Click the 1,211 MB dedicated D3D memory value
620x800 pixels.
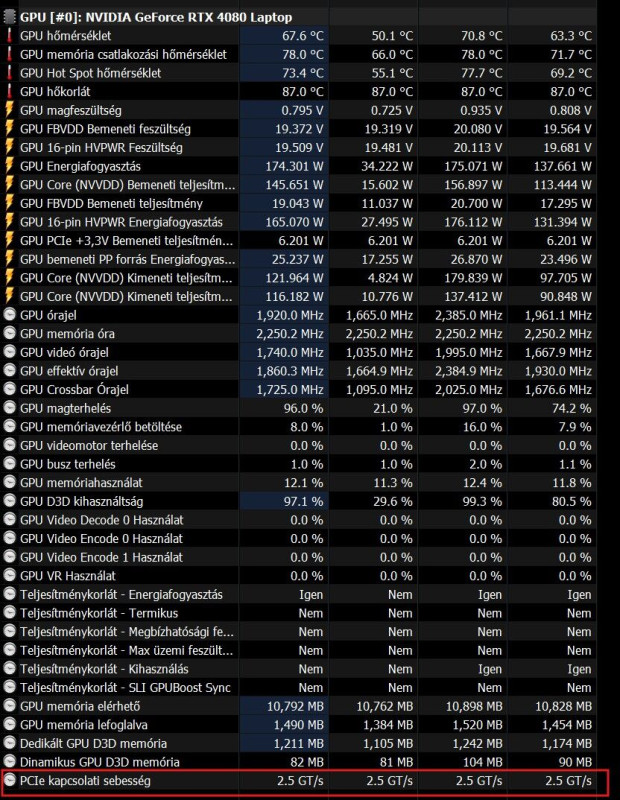click(x=299, y=743)
